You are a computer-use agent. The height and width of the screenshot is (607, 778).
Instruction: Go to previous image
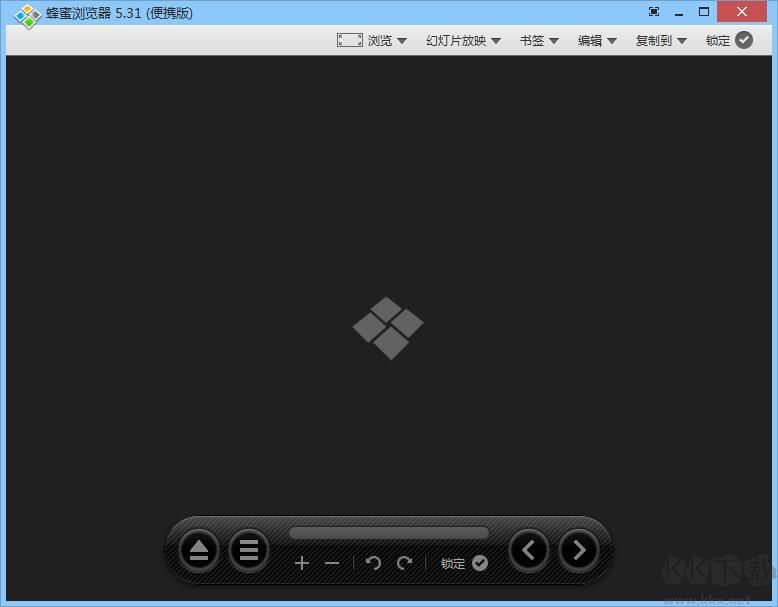click(x=529, y=549)
